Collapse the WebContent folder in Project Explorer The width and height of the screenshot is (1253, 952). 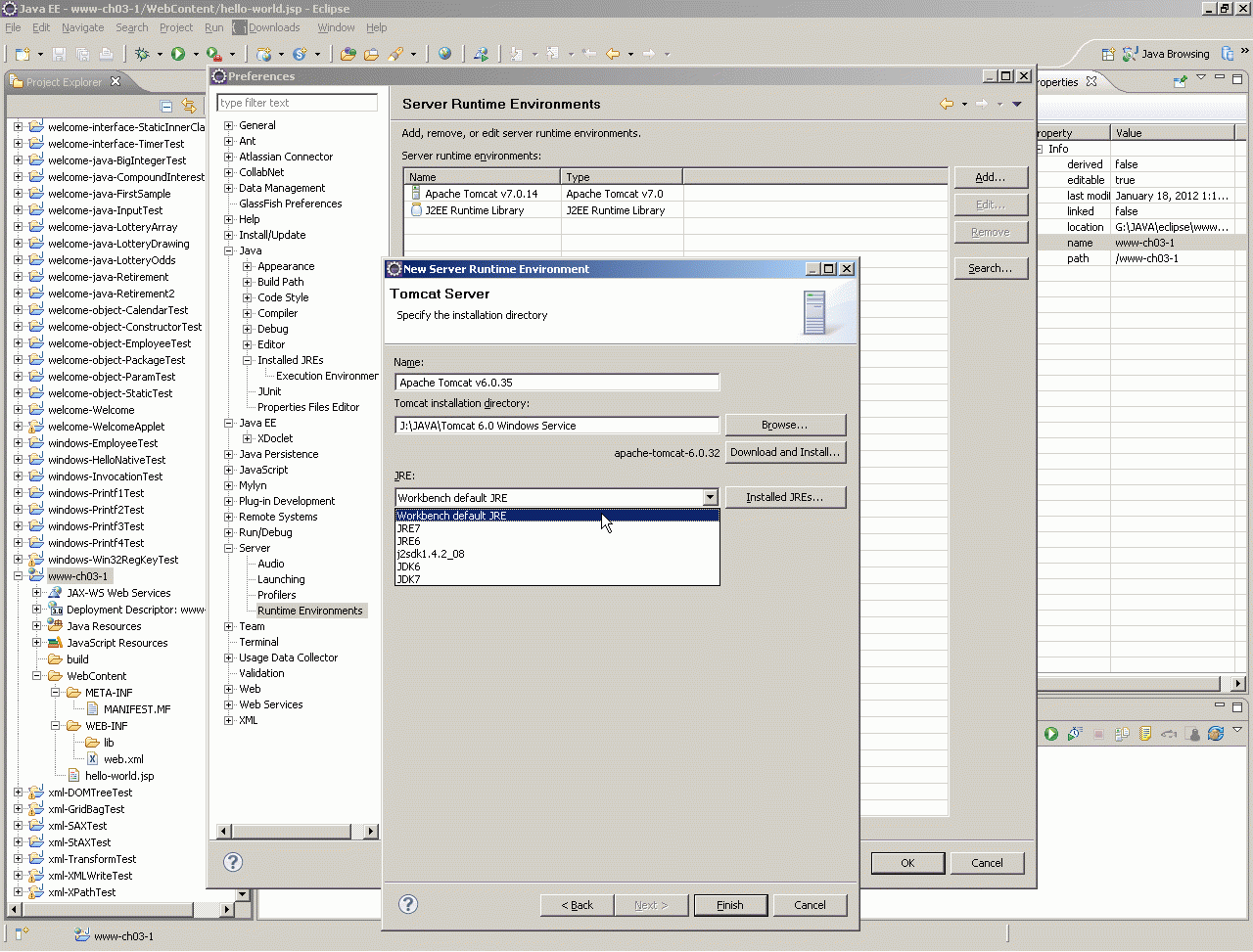tap(37, 676)
